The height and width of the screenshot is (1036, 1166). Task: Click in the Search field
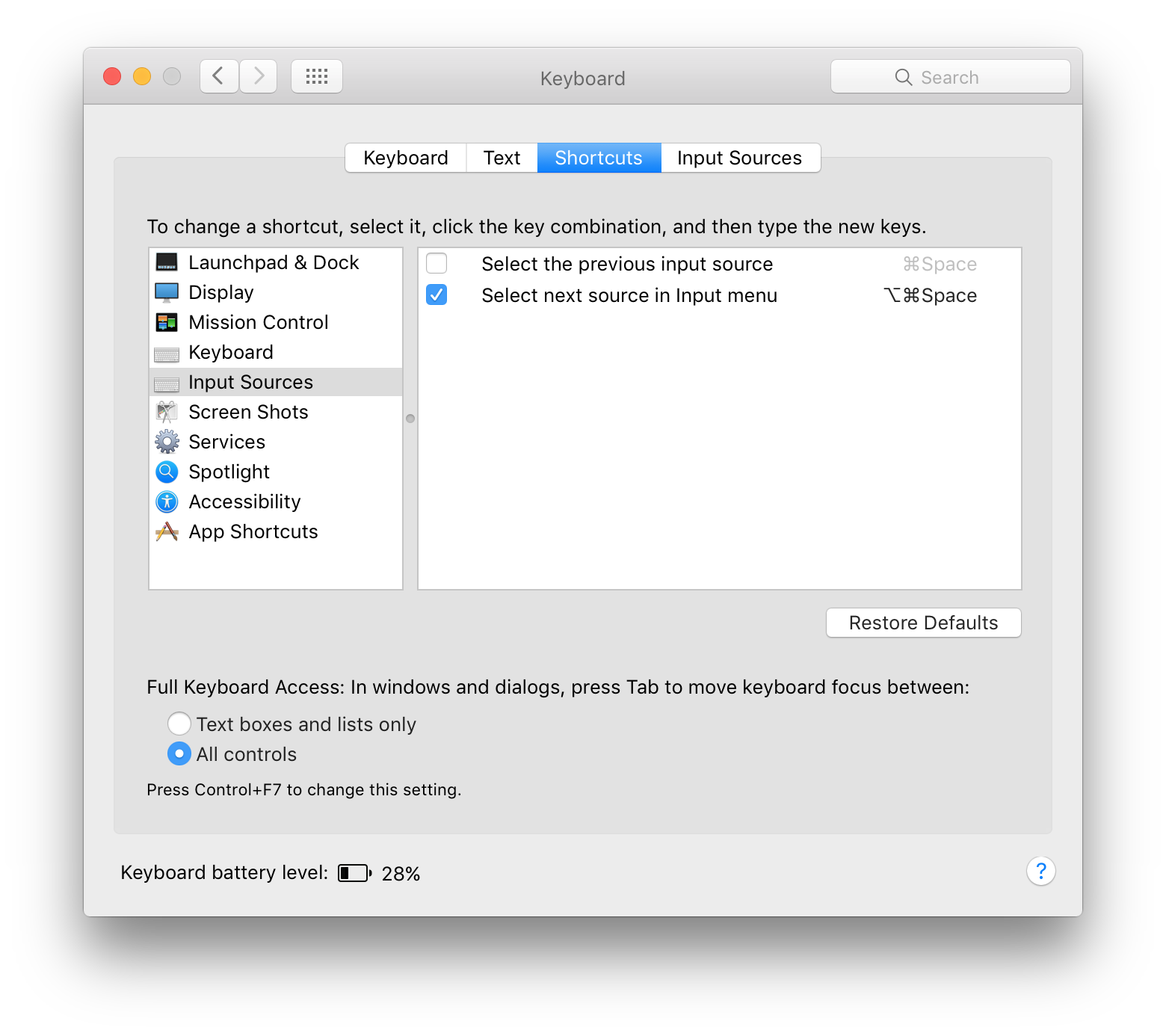point(950,76)
